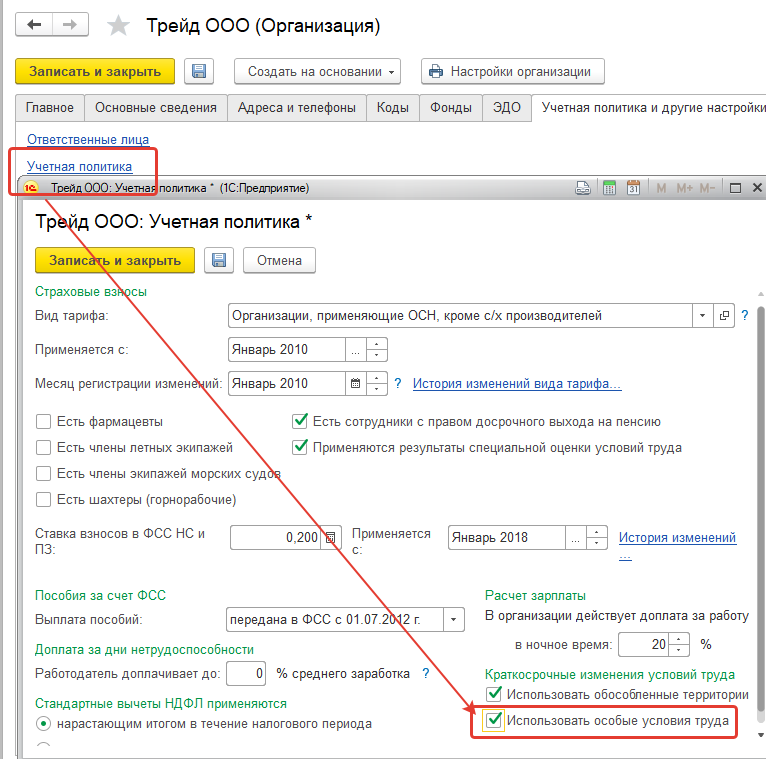Viewport: 766px width, 759px height.
Task: Open calculator for FSS contribution rate
Action: pyautogui.click(x=331, y=538)
